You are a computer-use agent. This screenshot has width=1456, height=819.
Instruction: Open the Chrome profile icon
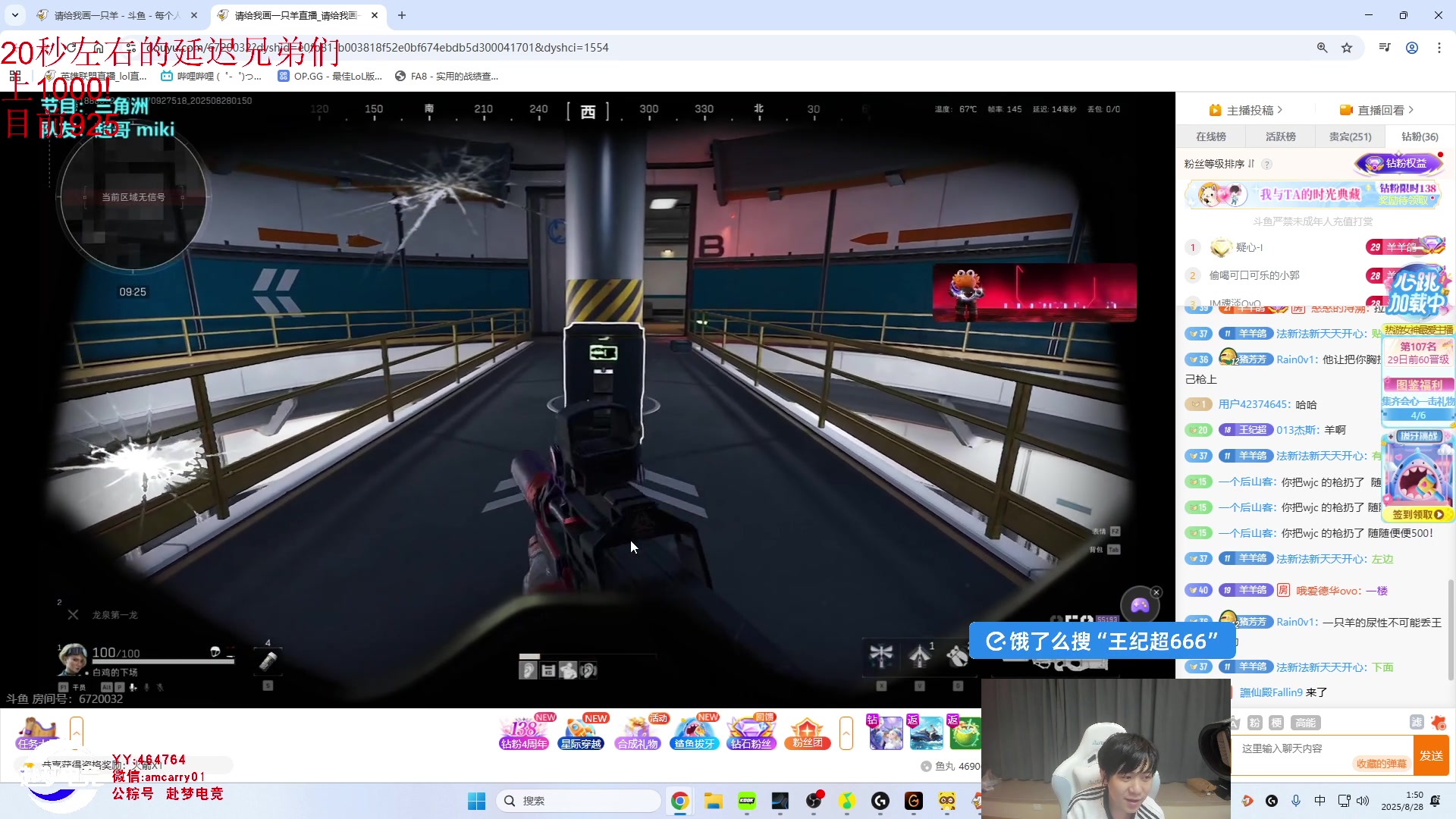point(1412,48)
